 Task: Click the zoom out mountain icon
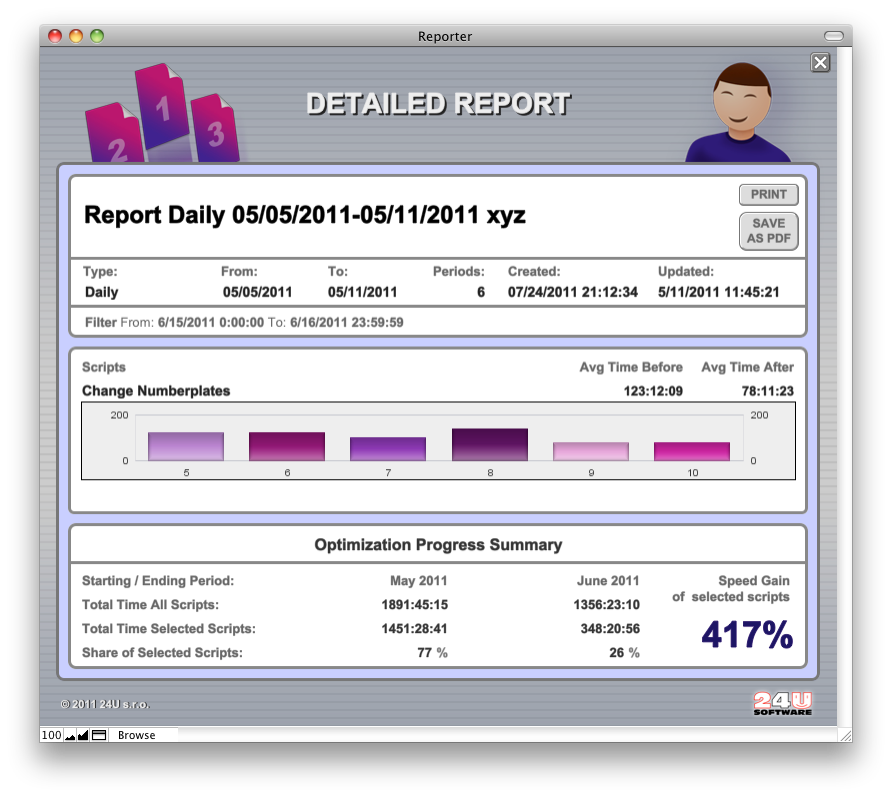(x=71, y=735)
